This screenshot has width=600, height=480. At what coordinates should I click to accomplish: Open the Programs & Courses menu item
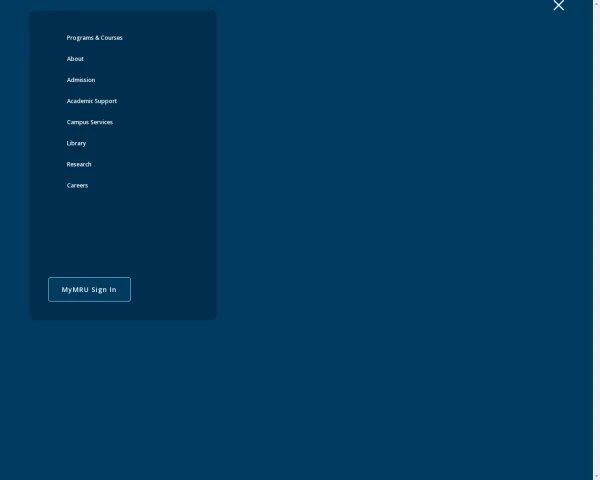94,38
